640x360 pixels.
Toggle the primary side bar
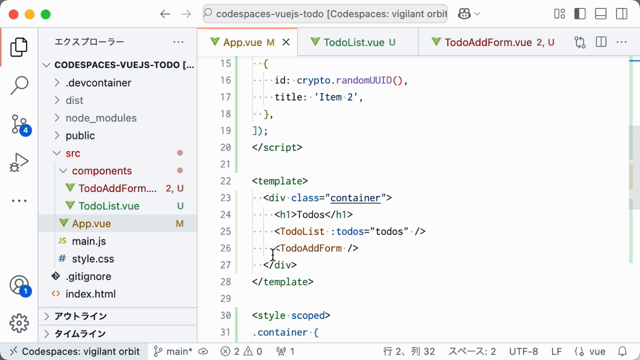(x=580, y=14)
